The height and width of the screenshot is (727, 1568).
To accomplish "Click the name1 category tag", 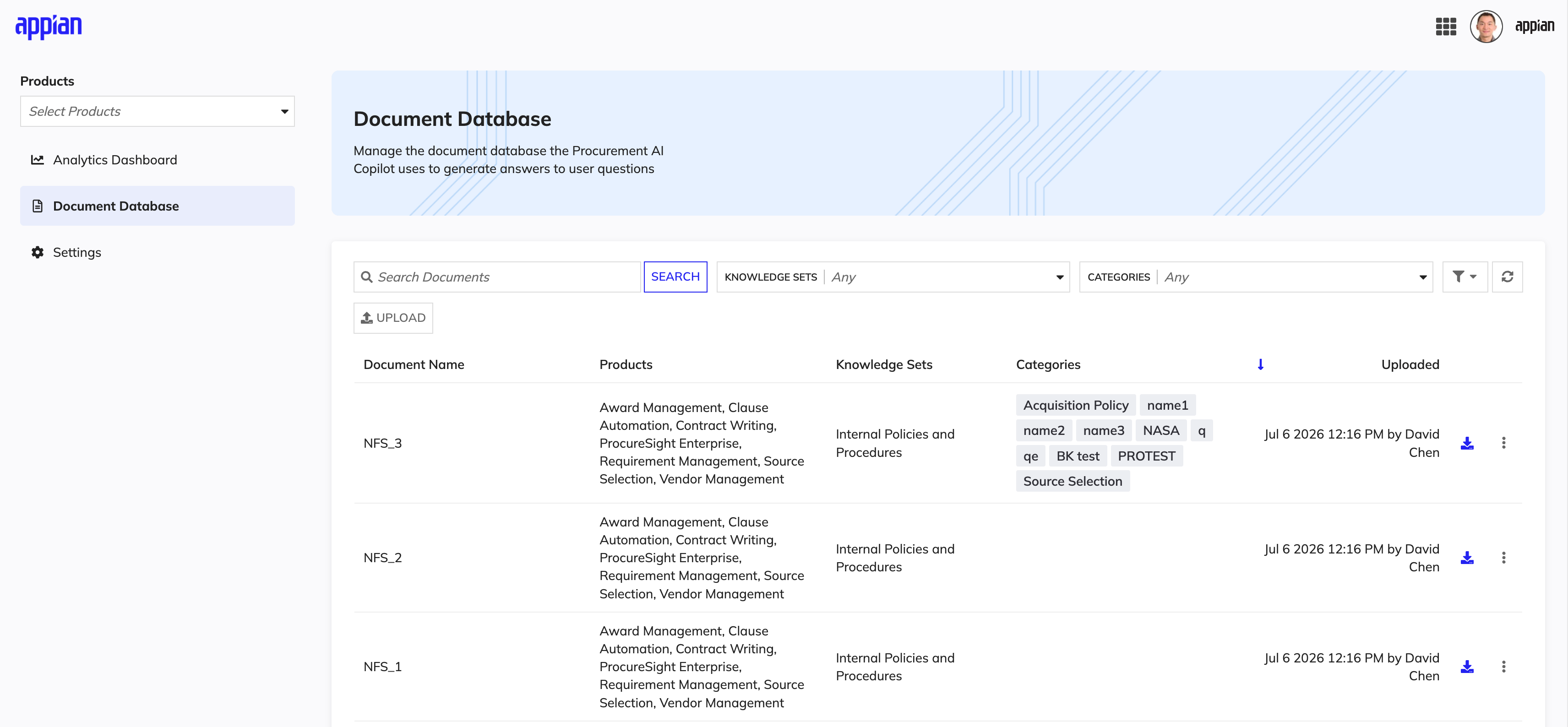I will [x=1167, y=405].
